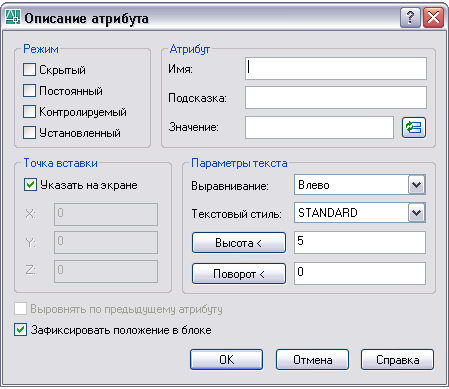Viewport: 449px width, 389px height.
Task: Toggle the Контролируемый checkbox
Action: (29, 112)
